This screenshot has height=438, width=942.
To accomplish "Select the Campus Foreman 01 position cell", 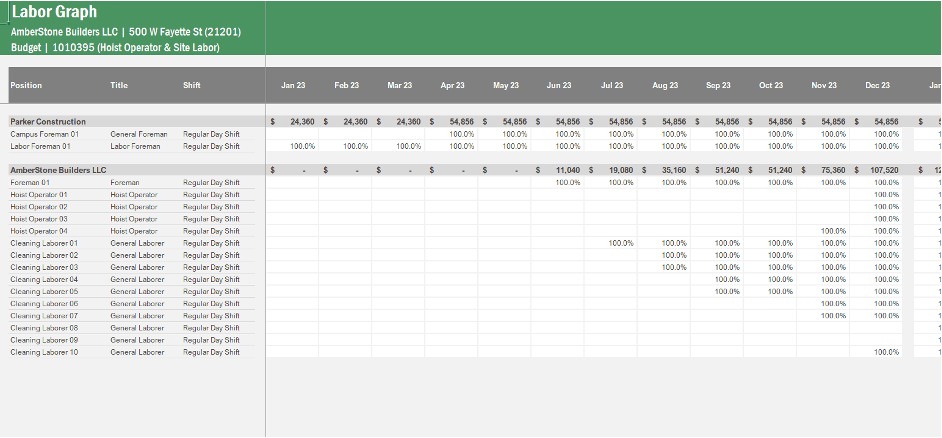I will tap(44, 134).
